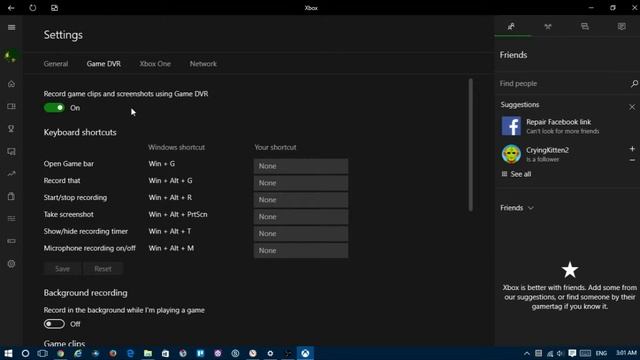This screenshot has height=360, width=640.
Task: Open Achievements trophy icon in sidebar
Action: (11, 129)
